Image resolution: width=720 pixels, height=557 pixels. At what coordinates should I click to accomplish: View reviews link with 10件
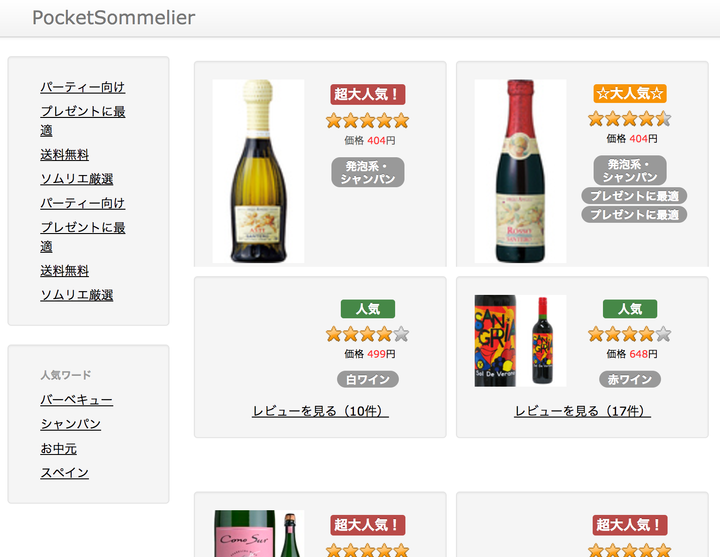point(320,411)
